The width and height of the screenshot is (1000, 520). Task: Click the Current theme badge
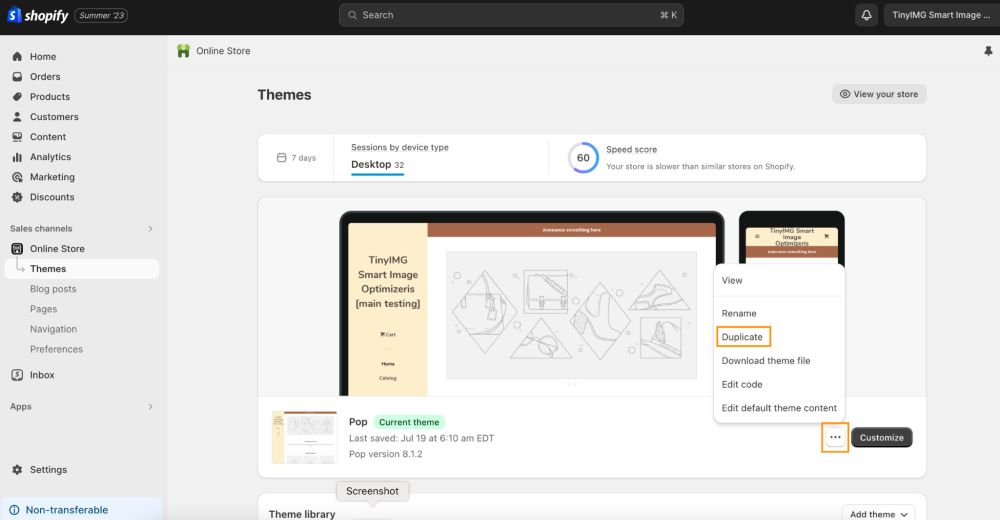pos(409,422)
